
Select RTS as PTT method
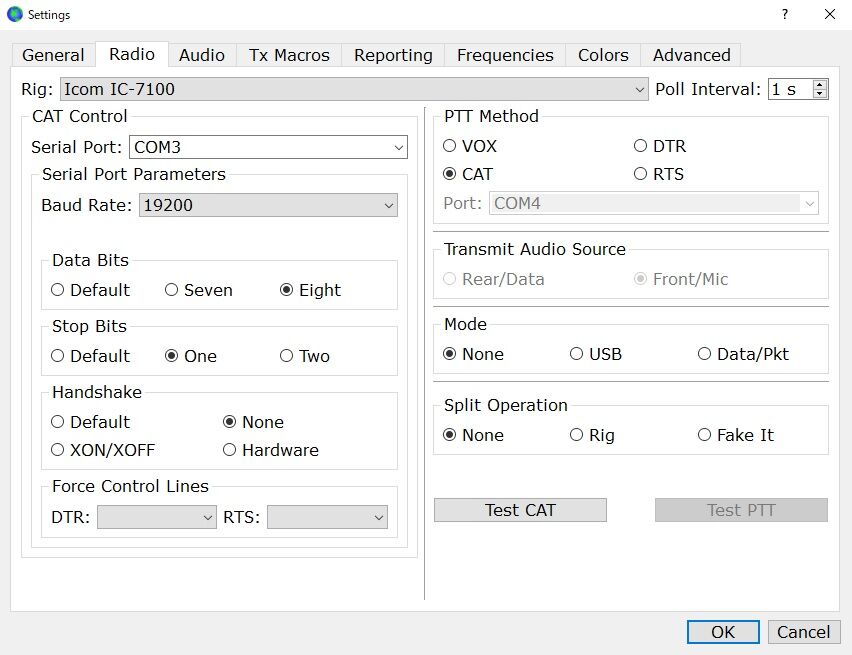659,174
